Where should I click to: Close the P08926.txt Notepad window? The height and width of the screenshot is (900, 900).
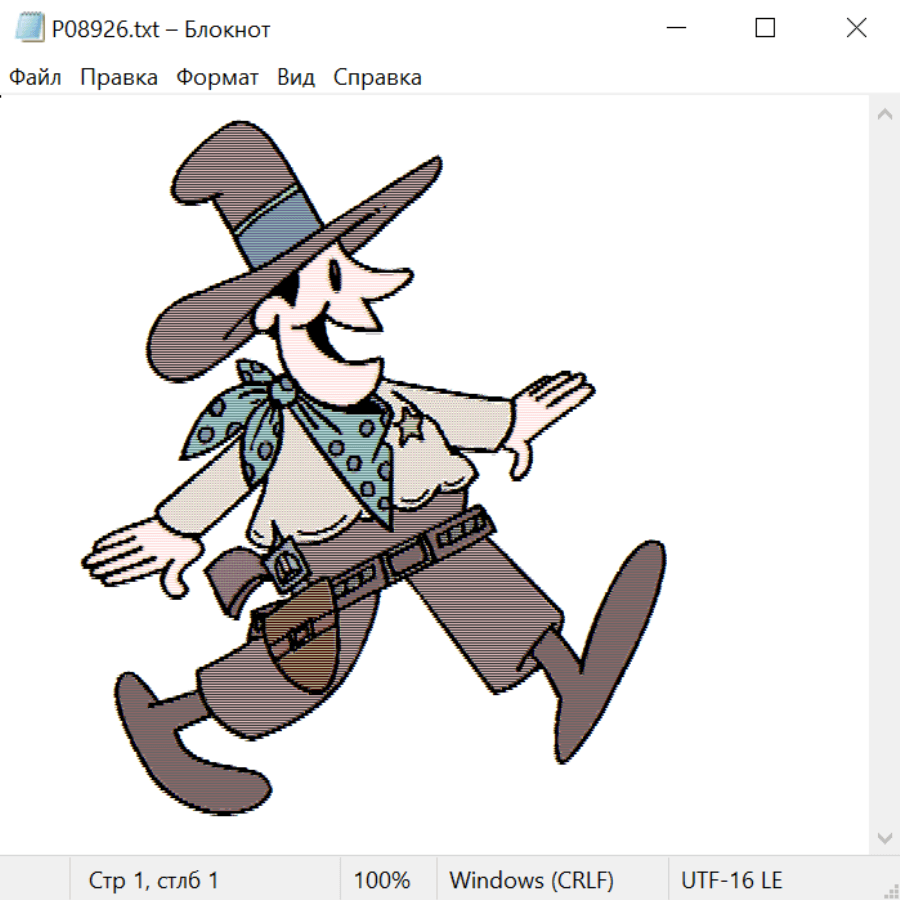[x=856, y=29]
